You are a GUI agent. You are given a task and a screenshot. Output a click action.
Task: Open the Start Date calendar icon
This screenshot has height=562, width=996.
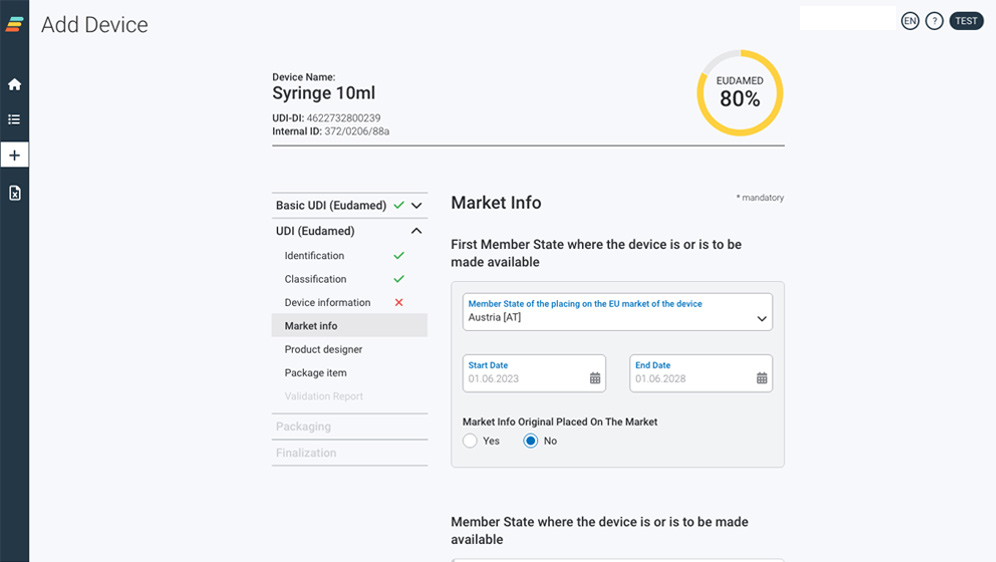click(x=595, y=378)
